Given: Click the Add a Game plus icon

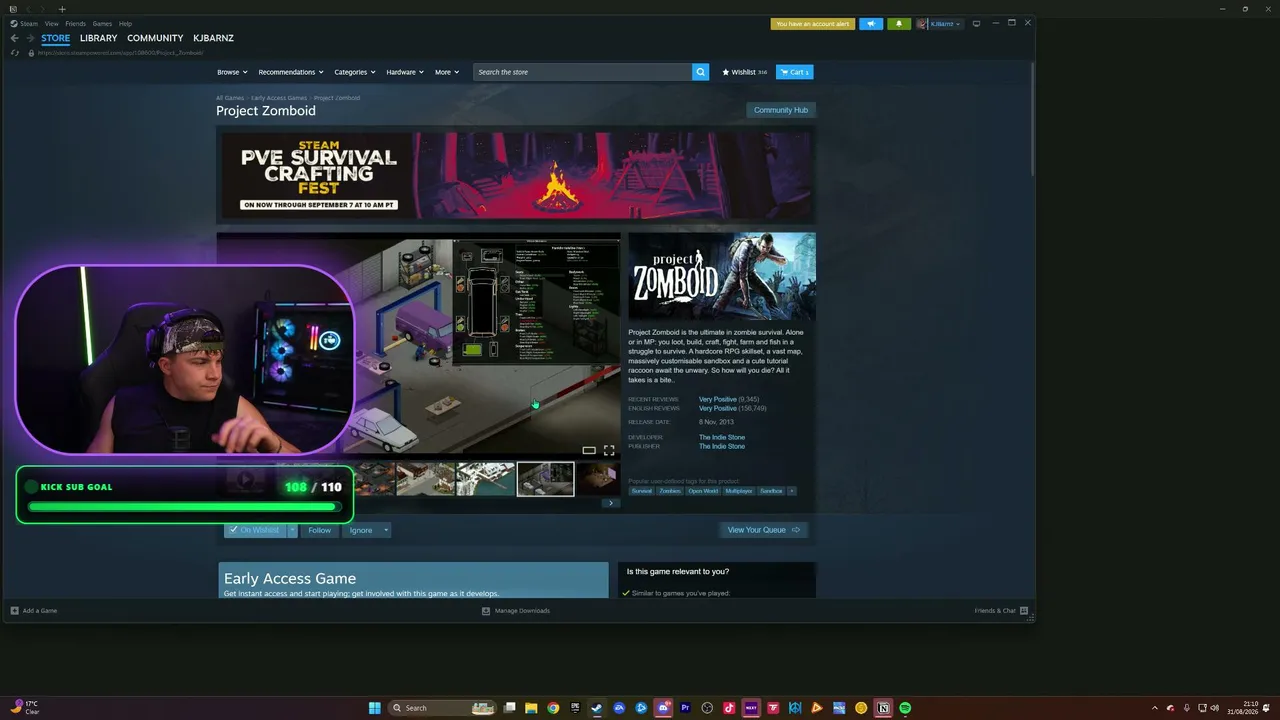Looking at the screenshot, I should pyautogui.click(x=15, y=610).
